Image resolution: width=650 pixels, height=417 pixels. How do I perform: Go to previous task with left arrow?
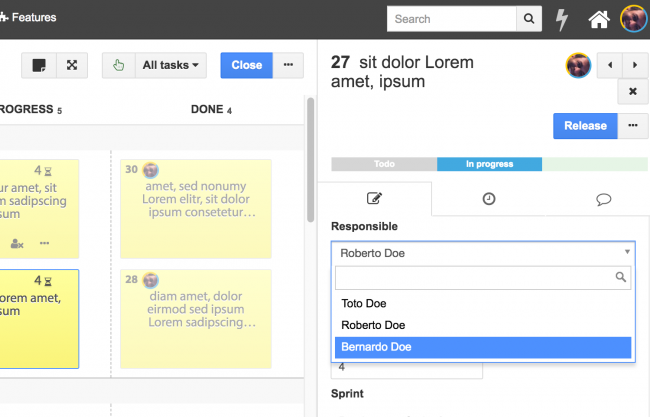(x=610, y=65)
